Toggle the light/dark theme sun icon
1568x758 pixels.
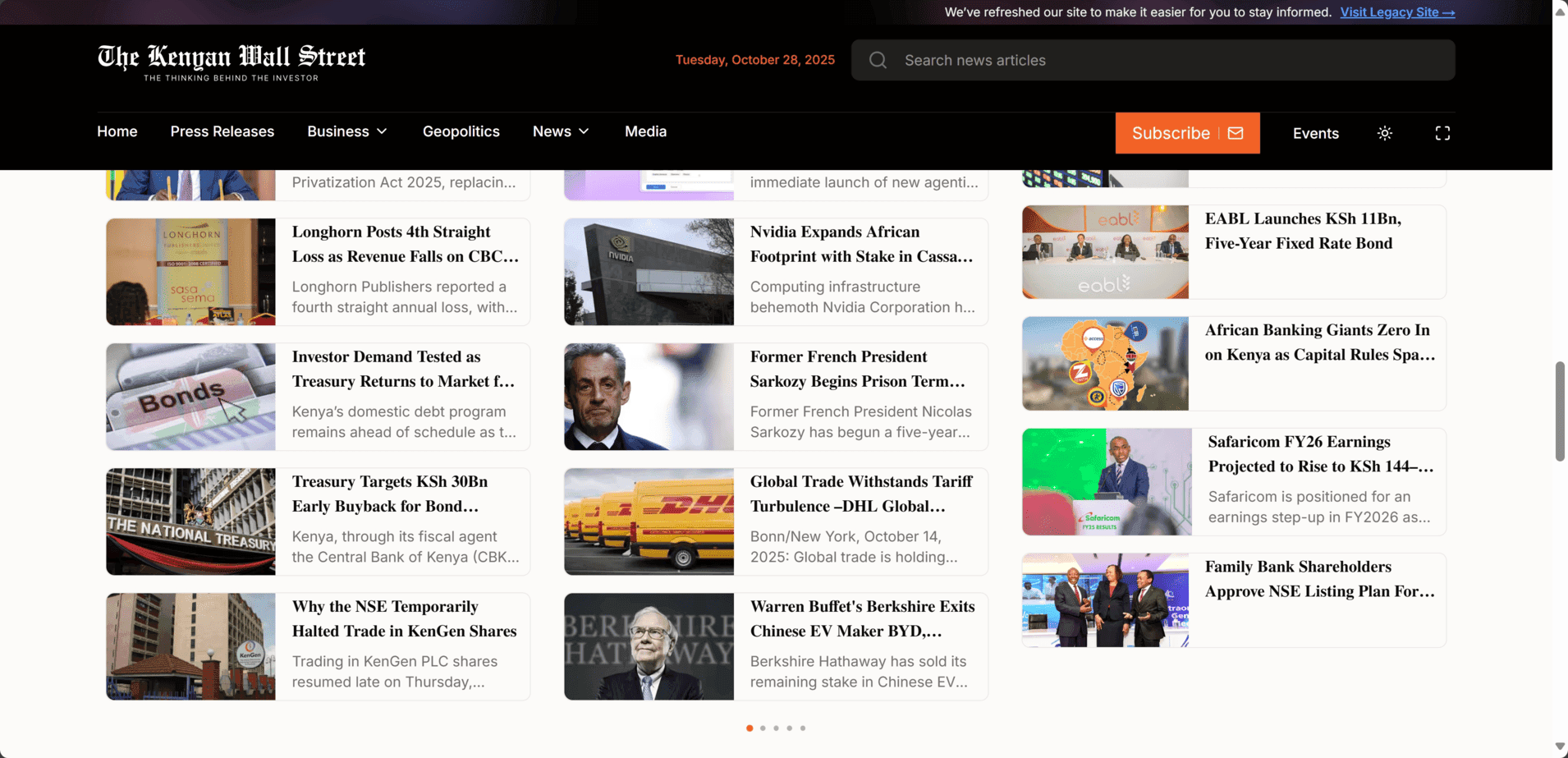[1384, 133]
